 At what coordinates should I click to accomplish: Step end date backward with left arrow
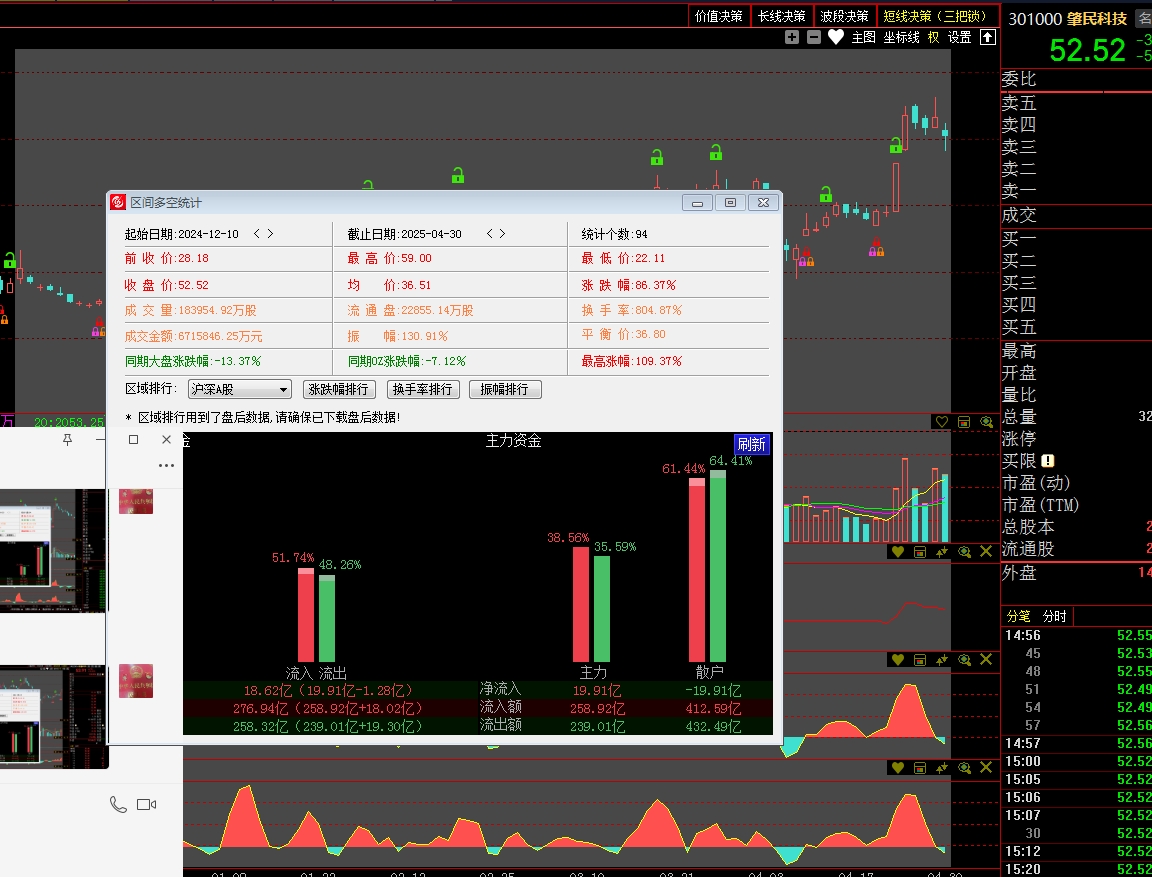click(489, 234)
